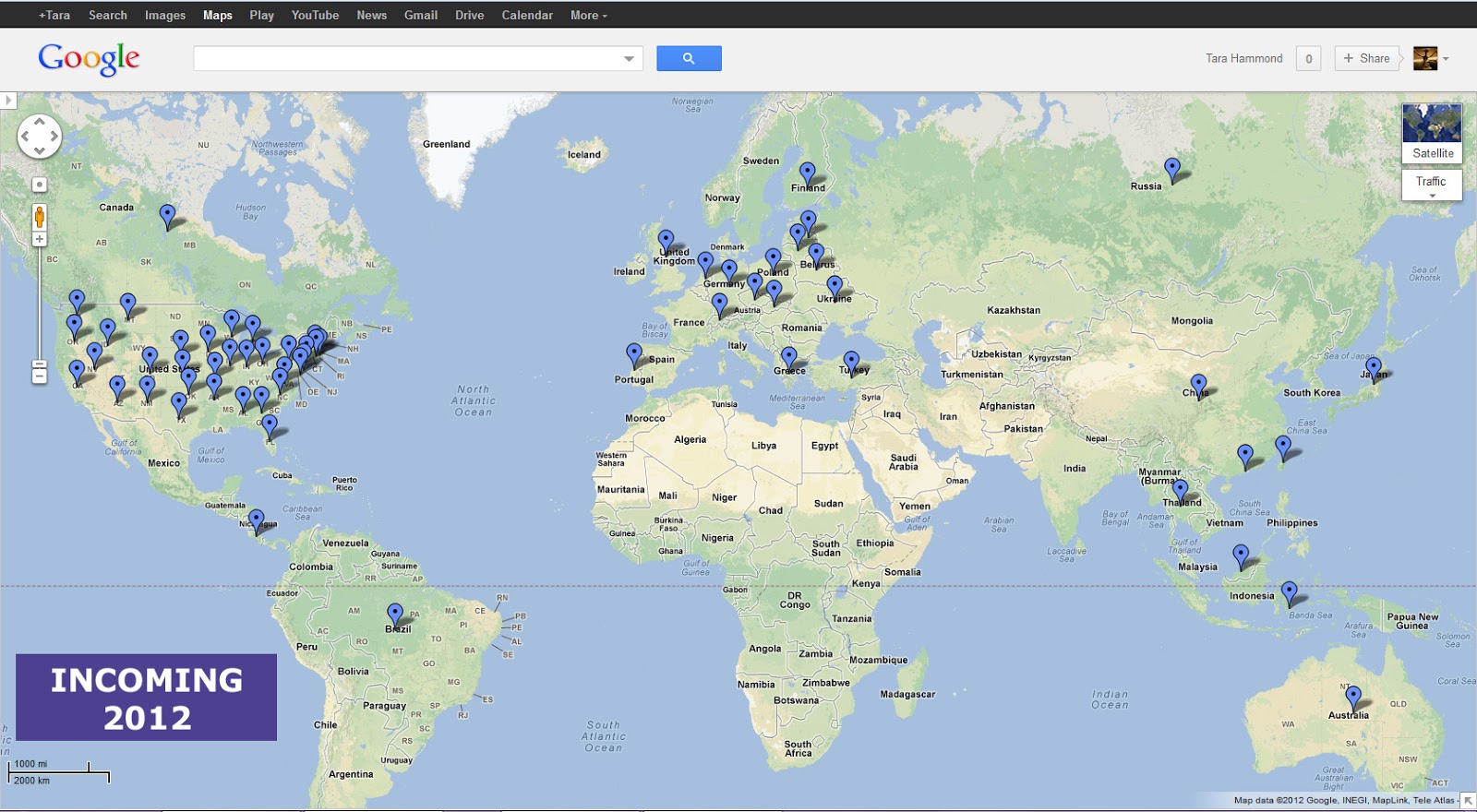Image resolution: width=1477 pixels, height=812 pixels.
Task: Open Images in the top bar
Action: pos(165,15)
